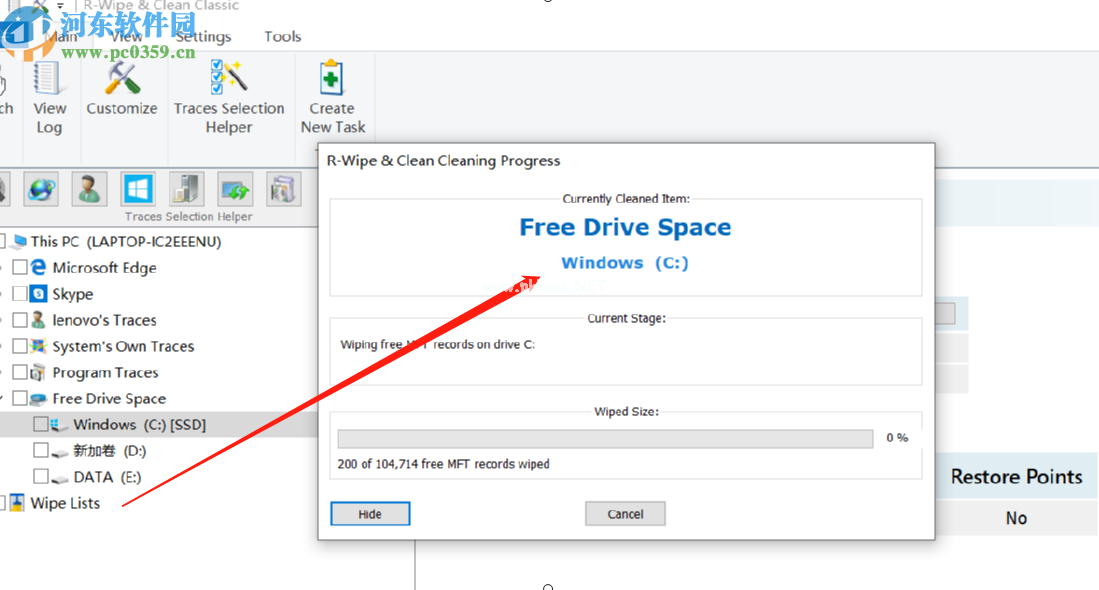Click the Wiped Size progress bar
Screen dimensions: 1099x590
(x=605, y=439)
